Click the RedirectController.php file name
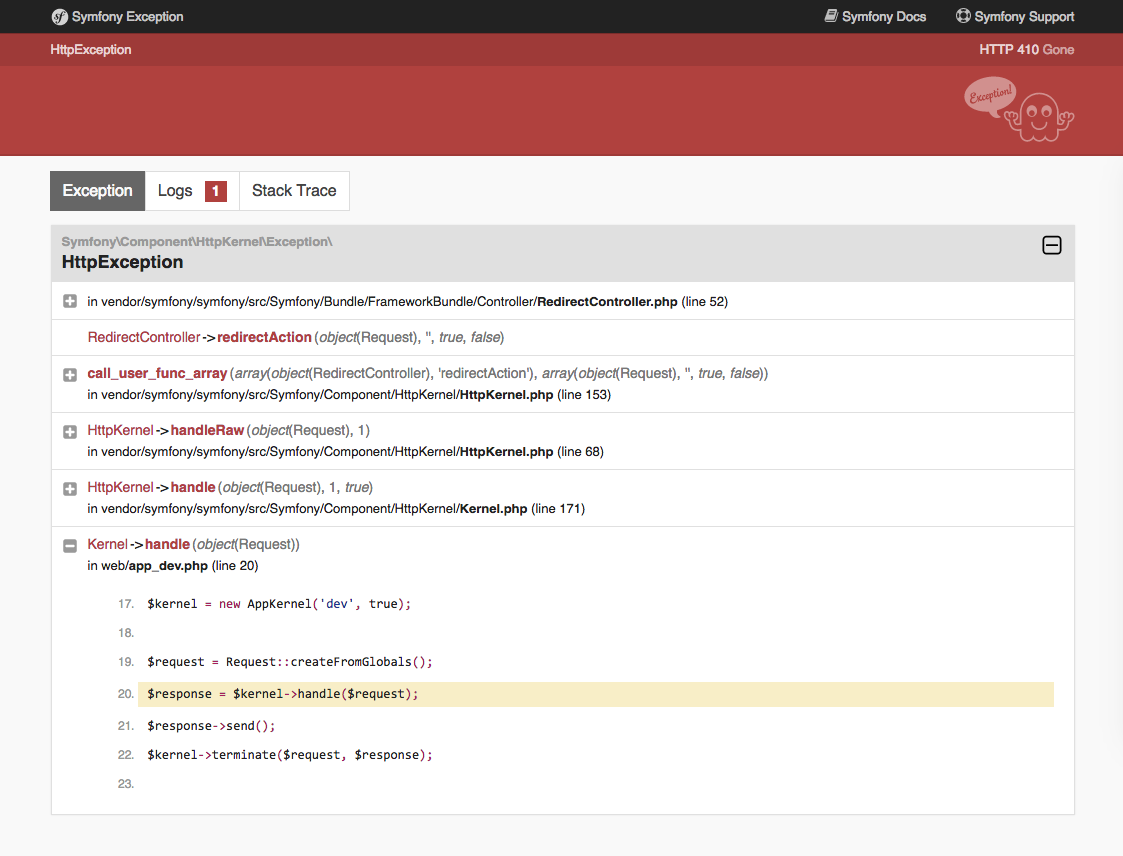1123x856 pixels. click(x=607, y=302)
